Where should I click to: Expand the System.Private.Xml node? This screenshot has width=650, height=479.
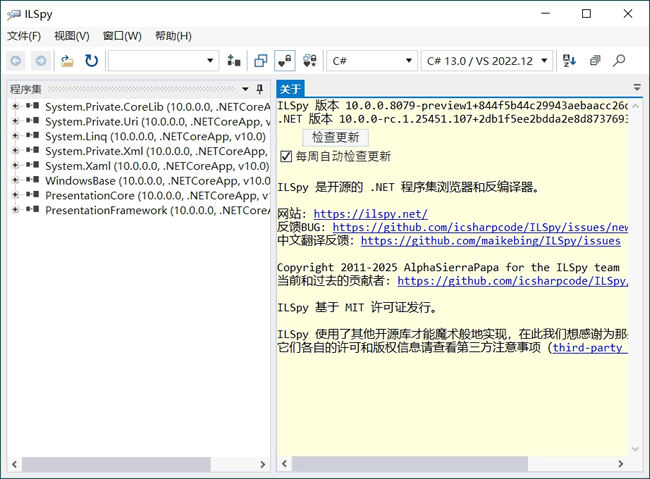click(15, 151)
